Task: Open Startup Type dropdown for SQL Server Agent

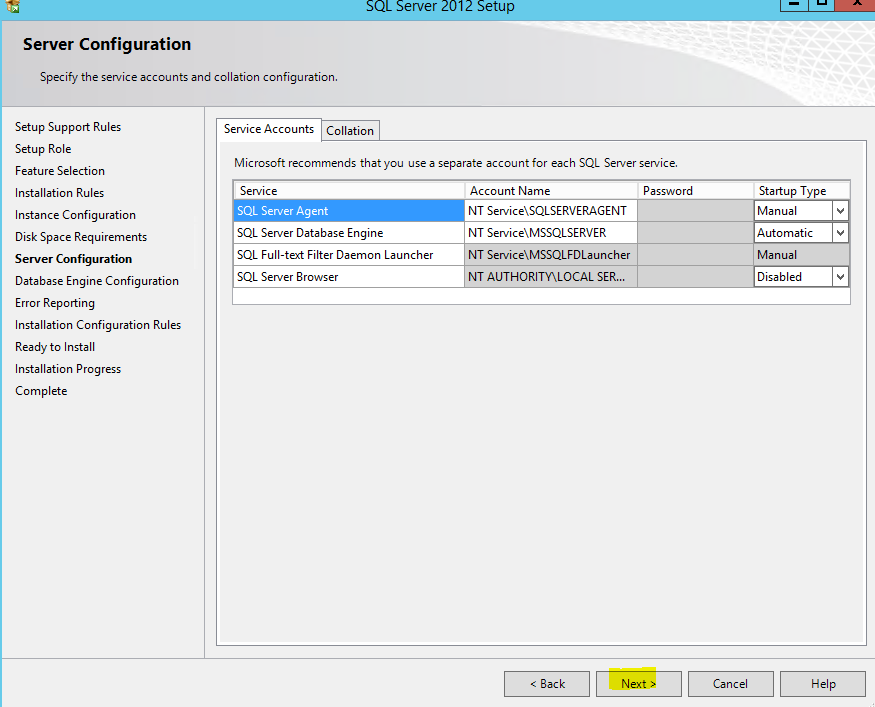Action: [840, 211]
